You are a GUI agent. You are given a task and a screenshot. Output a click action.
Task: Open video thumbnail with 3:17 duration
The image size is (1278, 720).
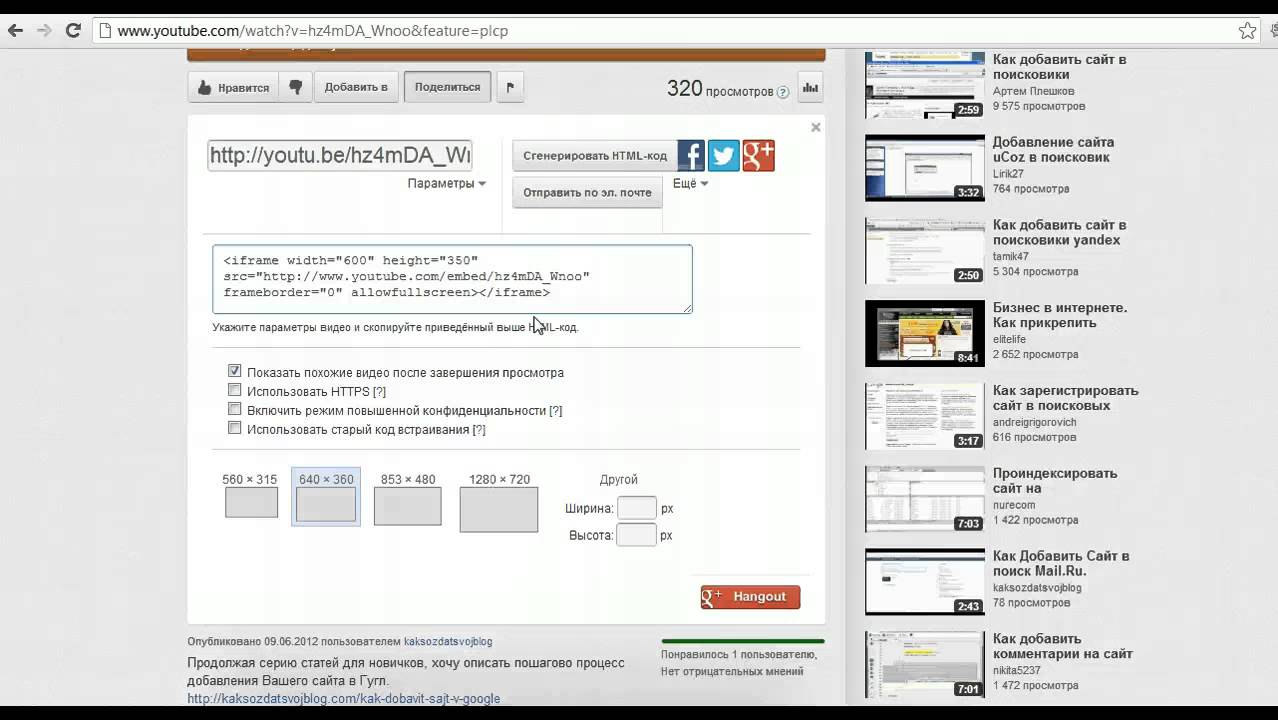(925, 416)
